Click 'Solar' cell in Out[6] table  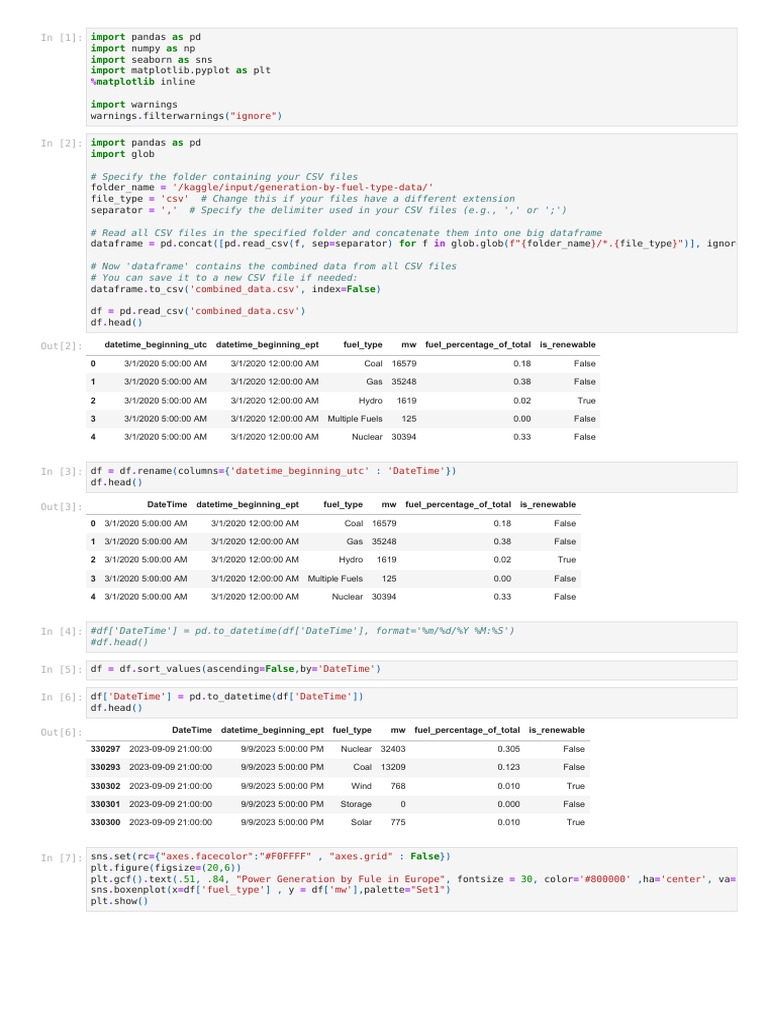[x=361, y=823]
